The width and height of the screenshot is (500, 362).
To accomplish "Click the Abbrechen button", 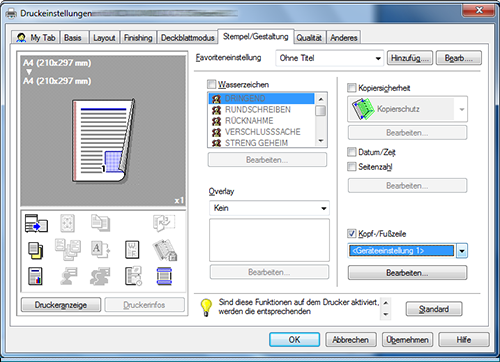I will (351, 340).
